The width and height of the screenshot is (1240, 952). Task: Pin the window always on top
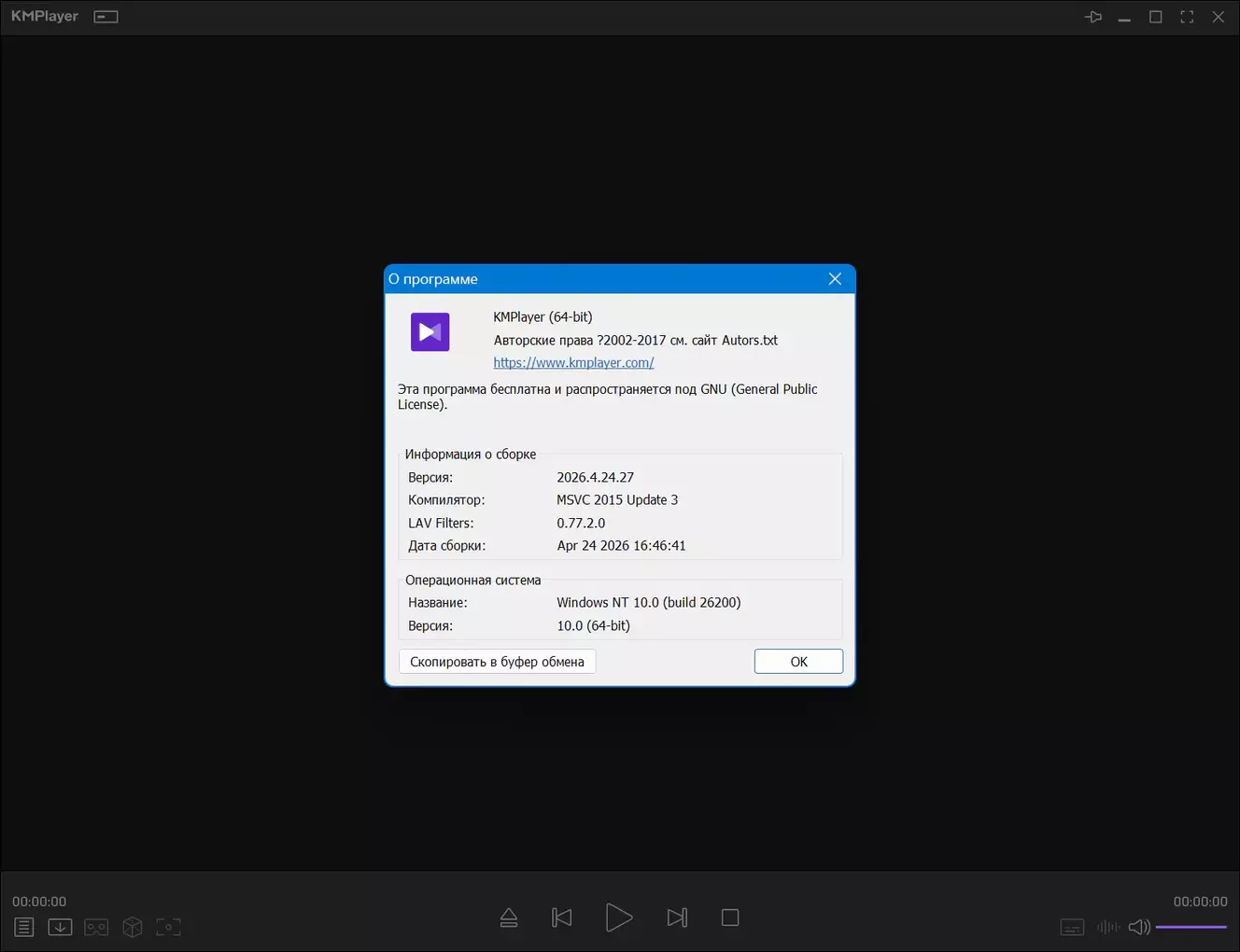point(1093,17)
